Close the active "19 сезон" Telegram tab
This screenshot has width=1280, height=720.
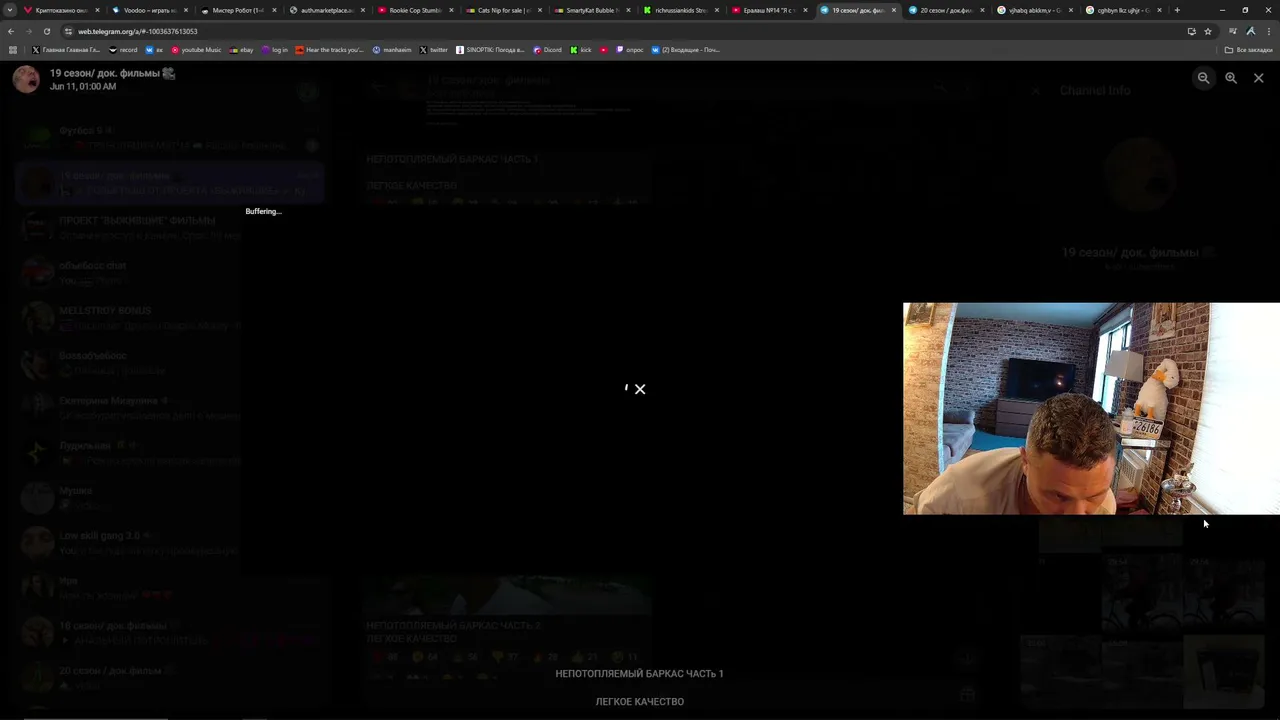[x=893, y=10]
